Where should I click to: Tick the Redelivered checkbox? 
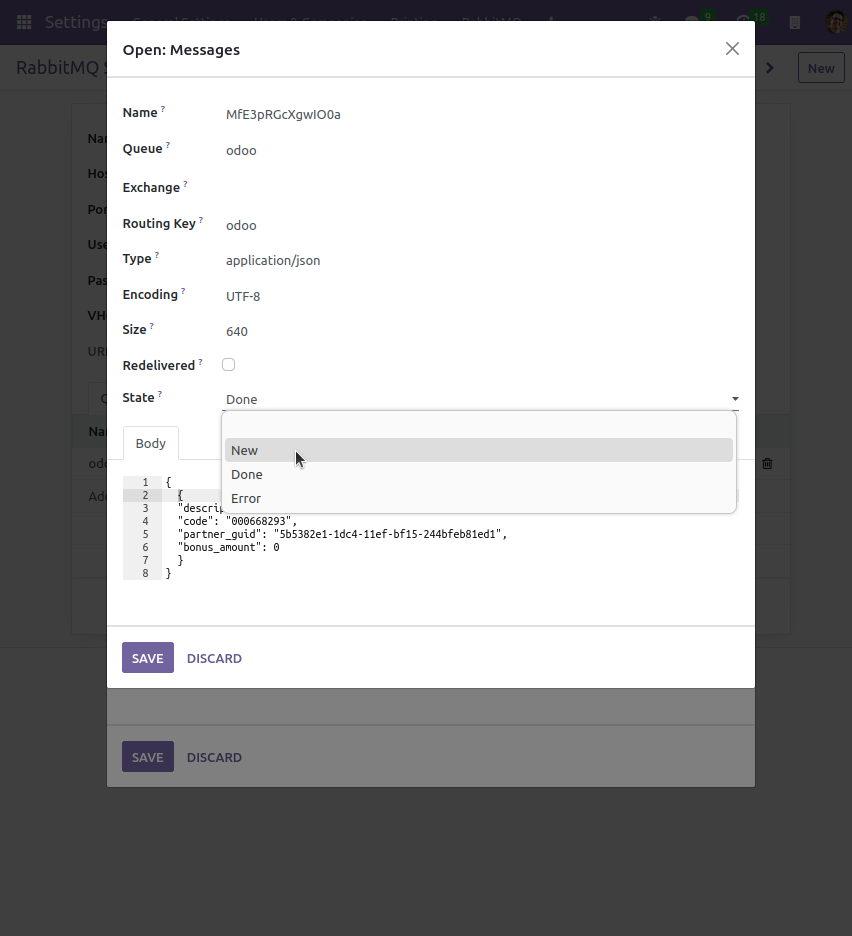(228, 365)
